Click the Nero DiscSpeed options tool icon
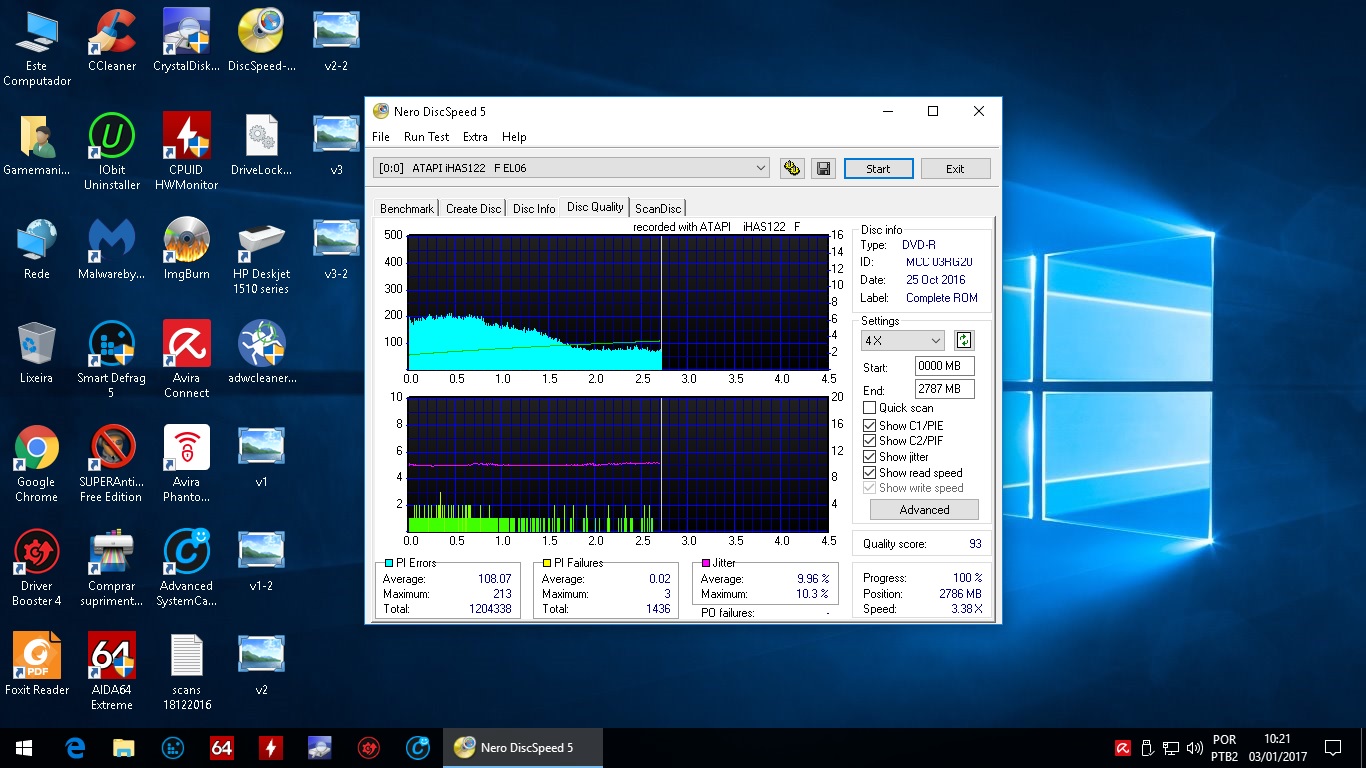This screenshot has width=1366, height=768. 792,168
